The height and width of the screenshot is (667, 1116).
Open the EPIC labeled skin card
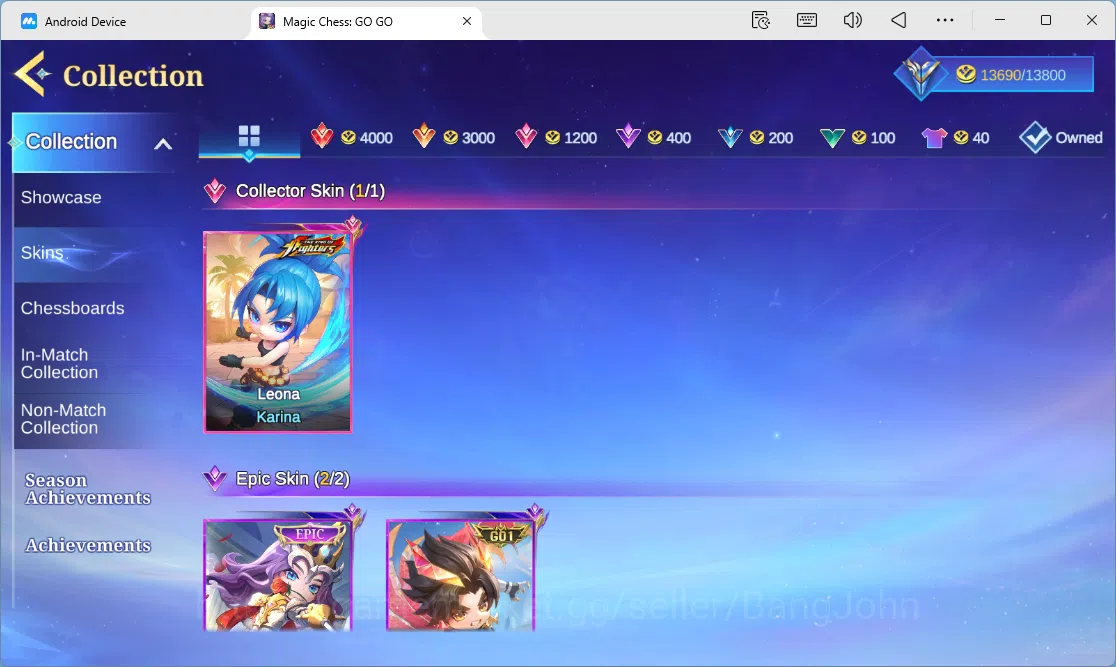click(x=278, y=575)
